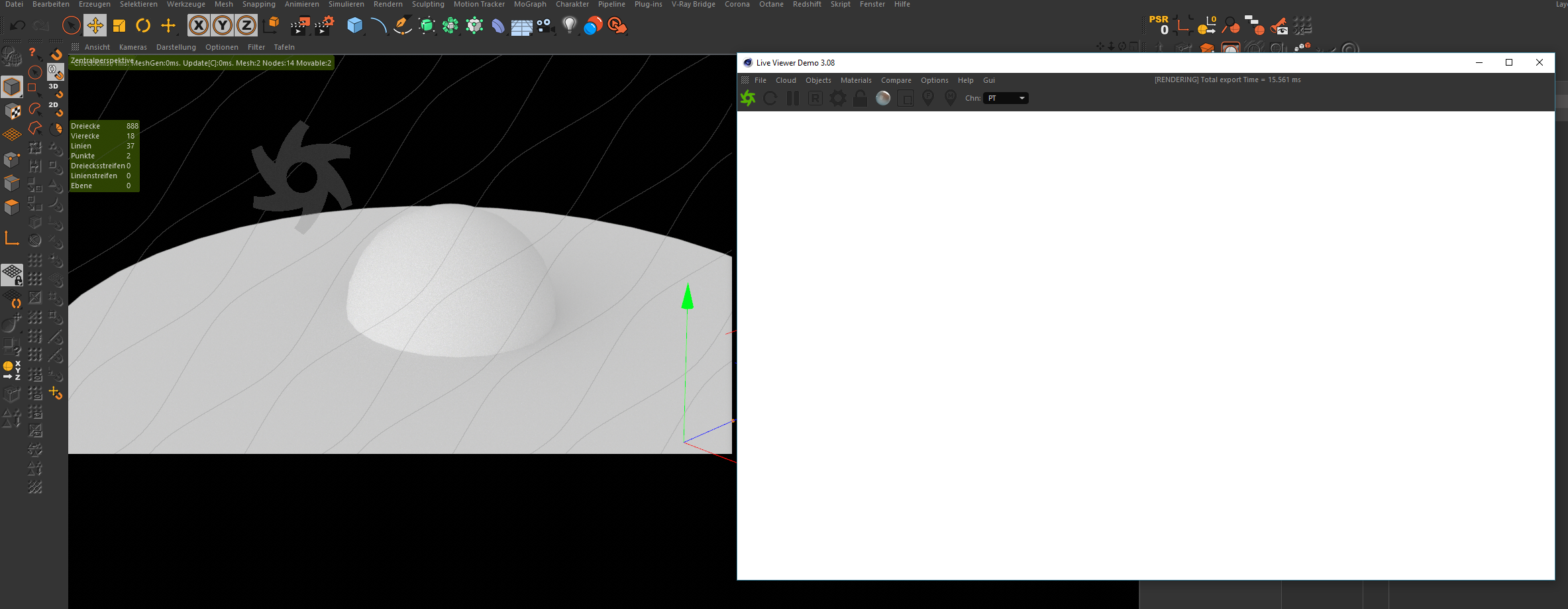
Task: Click Live Viewer restart render icon
Action: tap(770, 98)
